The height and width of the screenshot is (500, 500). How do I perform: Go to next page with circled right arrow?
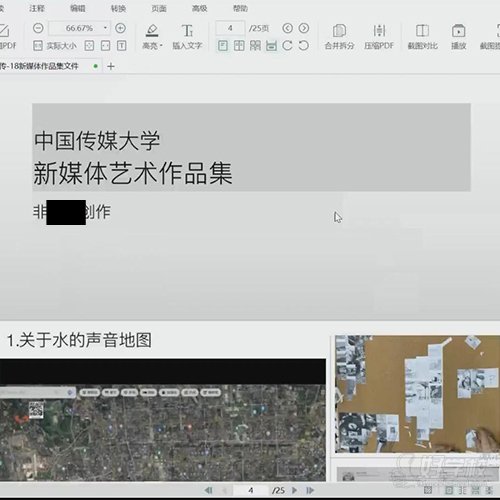click(x=303, y=28)
